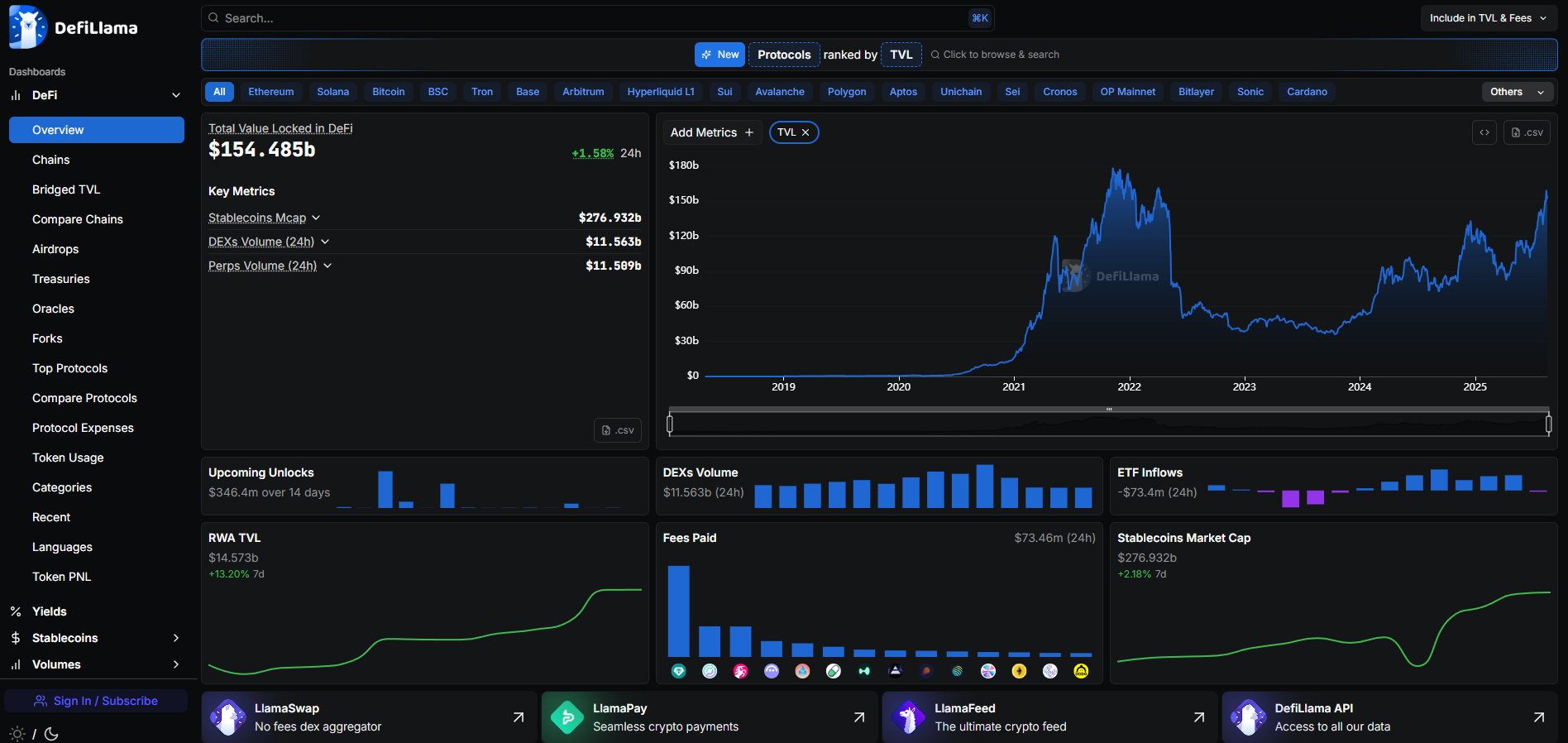Filter by Cardano chain

1307,92
